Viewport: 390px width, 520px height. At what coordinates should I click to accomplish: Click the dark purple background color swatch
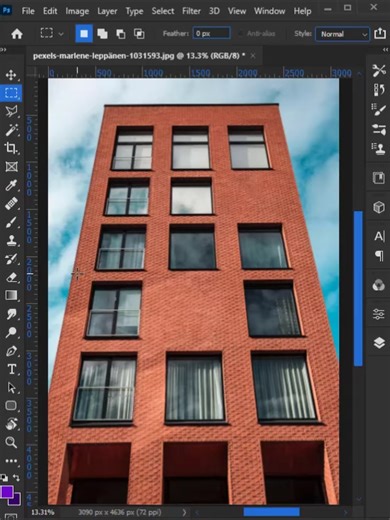point(16,501)
